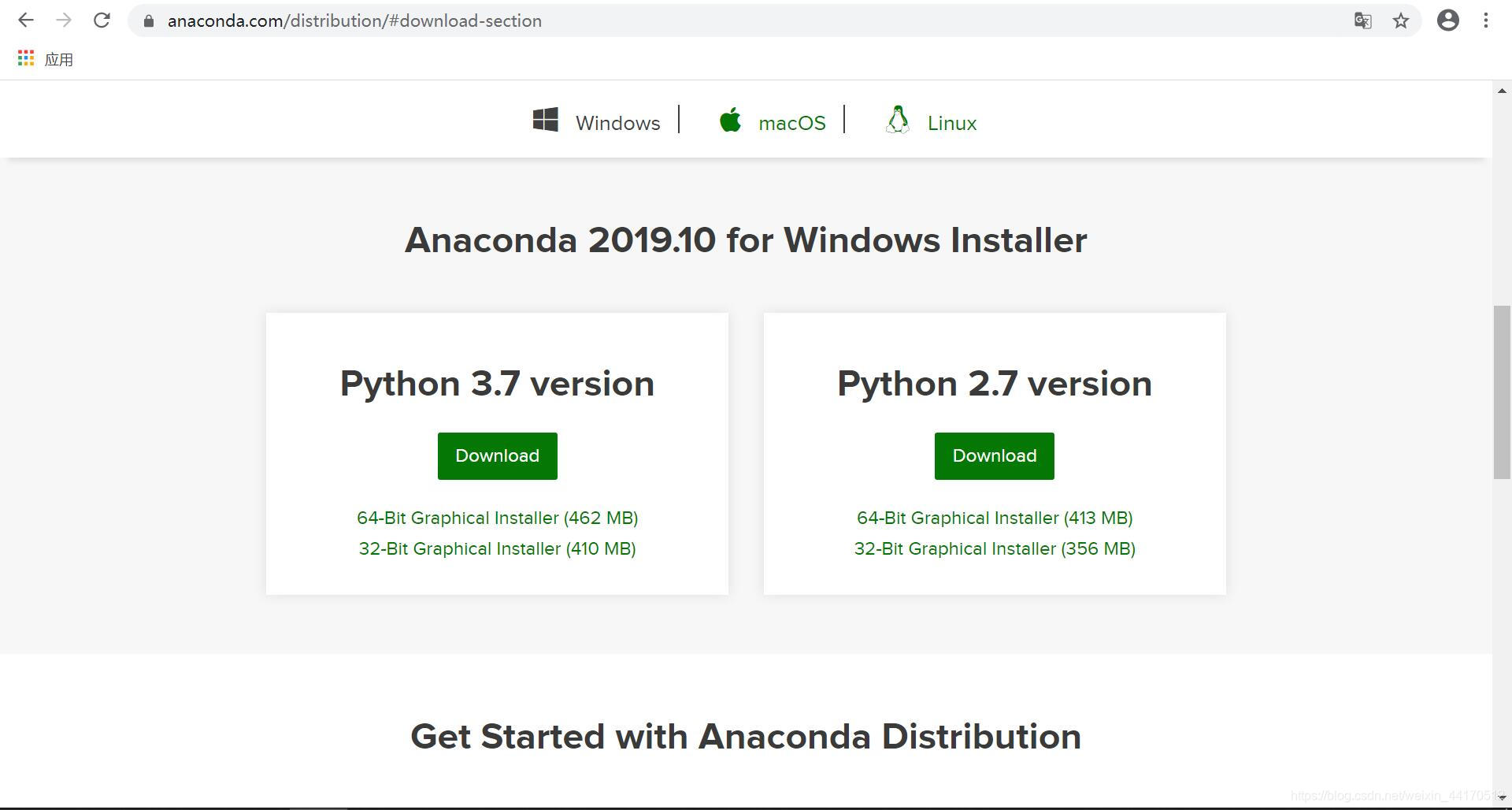Click the Apple macOS logo icon

[x=730, y=120]
